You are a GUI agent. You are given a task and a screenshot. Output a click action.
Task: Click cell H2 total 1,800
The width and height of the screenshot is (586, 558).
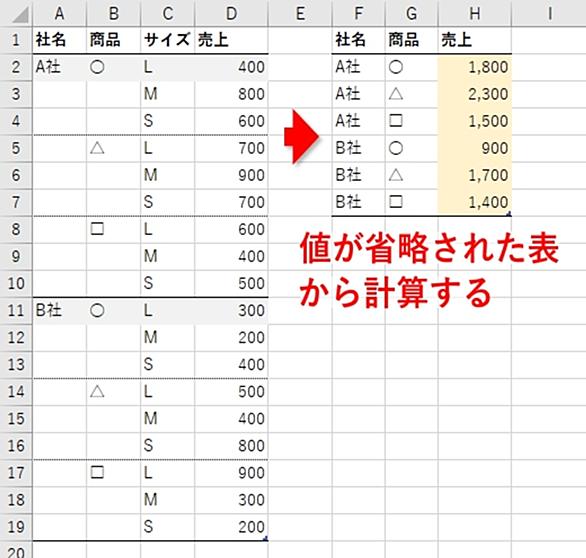[x=475, y=67]
